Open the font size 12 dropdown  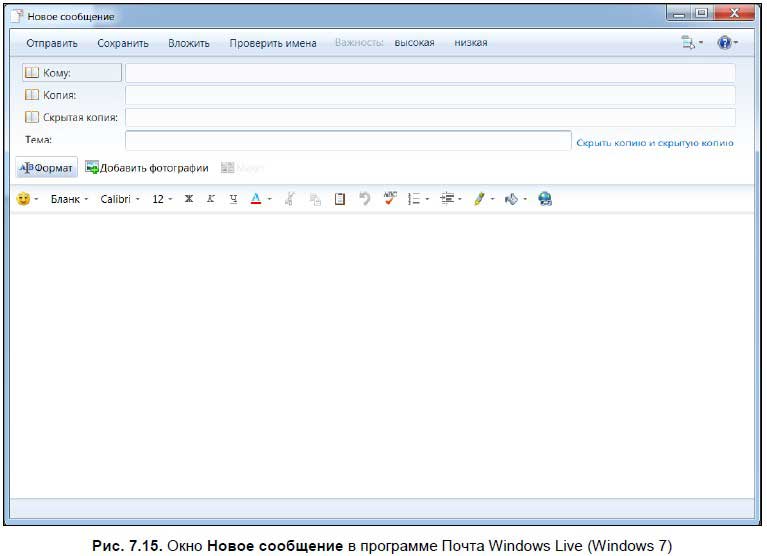tap(162, 199)
